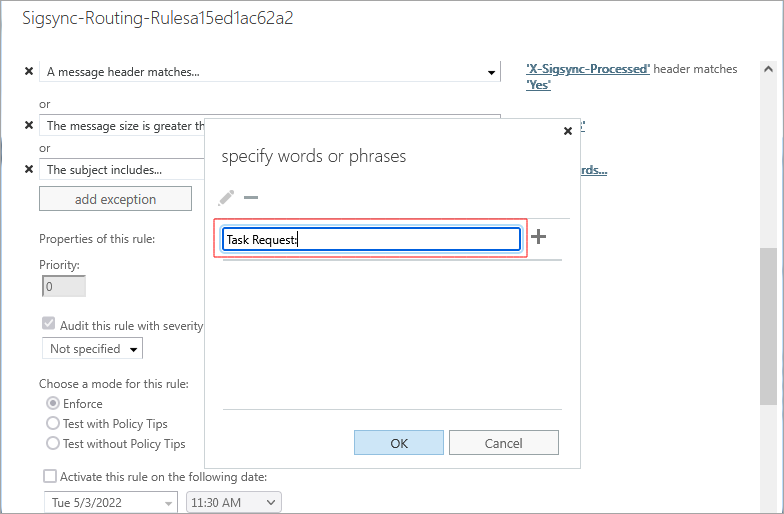
Task: Close the specify words dialog with X
Action: click(x=568, y=131)
